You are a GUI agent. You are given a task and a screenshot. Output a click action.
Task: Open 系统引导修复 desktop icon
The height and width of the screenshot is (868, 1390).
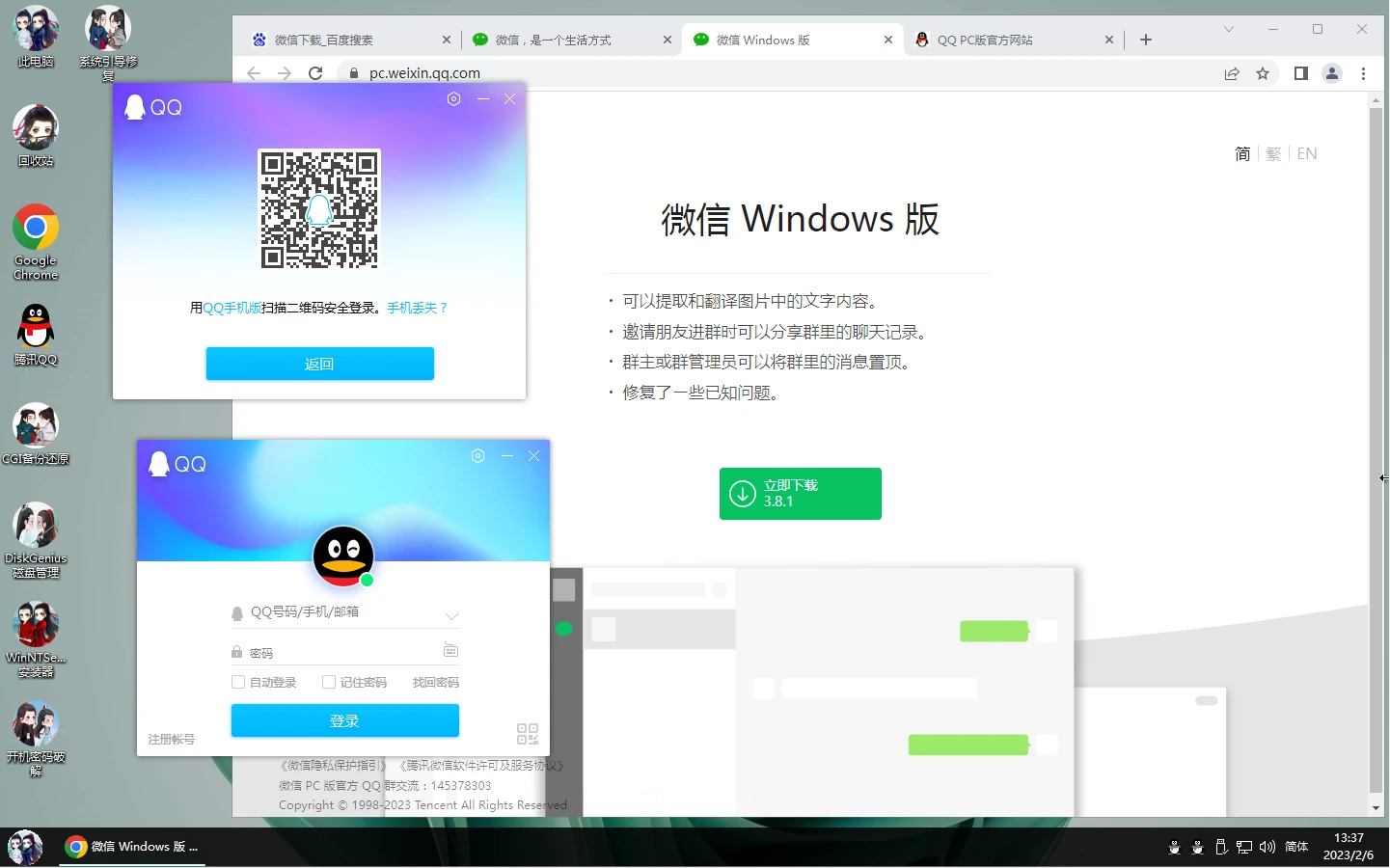(108, 43)
